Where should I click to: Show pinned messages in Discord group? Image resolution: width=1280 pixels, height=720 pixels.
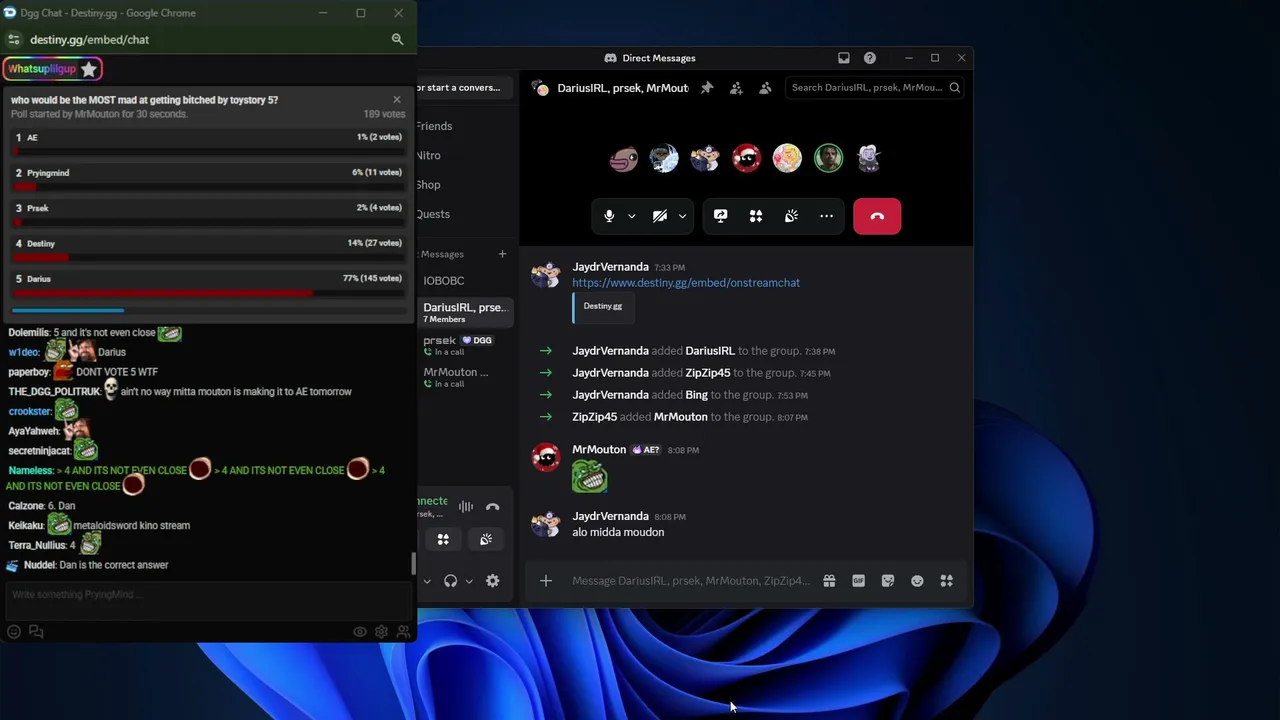click(x=707, y=88)
